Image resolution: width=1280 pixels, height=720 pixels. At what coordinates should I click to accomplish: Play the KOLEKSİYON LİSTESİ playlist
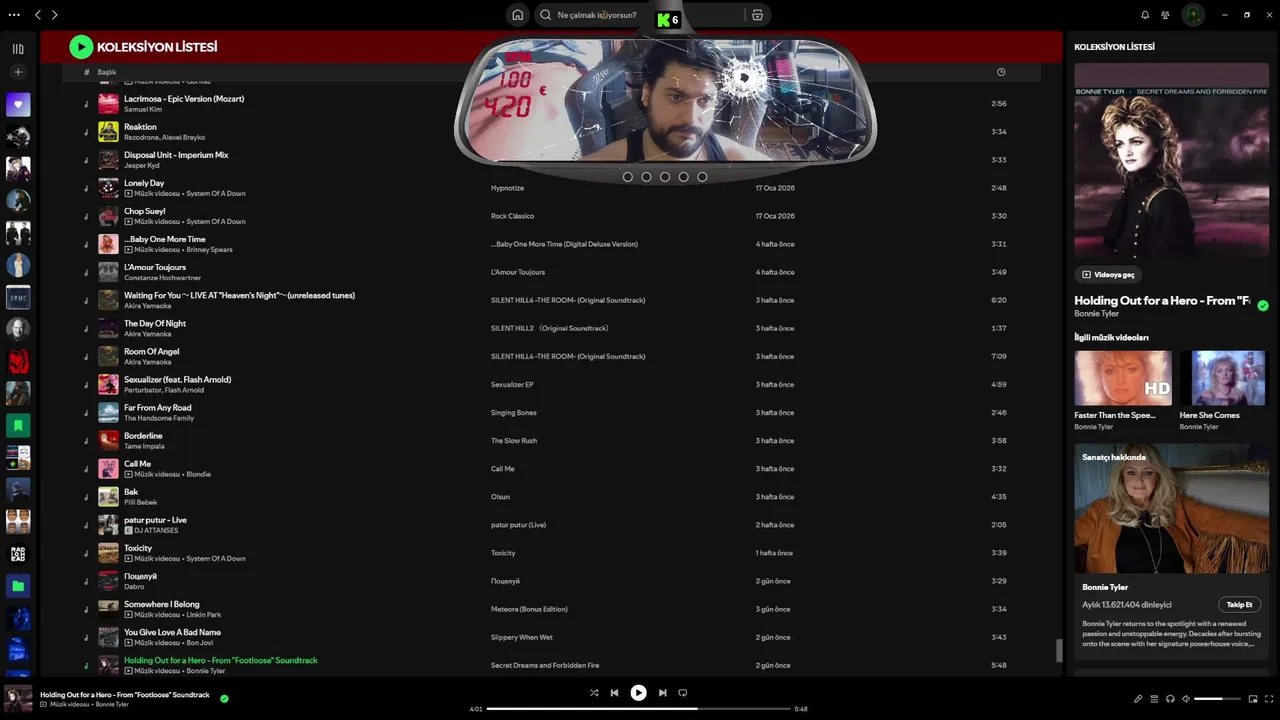[x=81, y=47]
